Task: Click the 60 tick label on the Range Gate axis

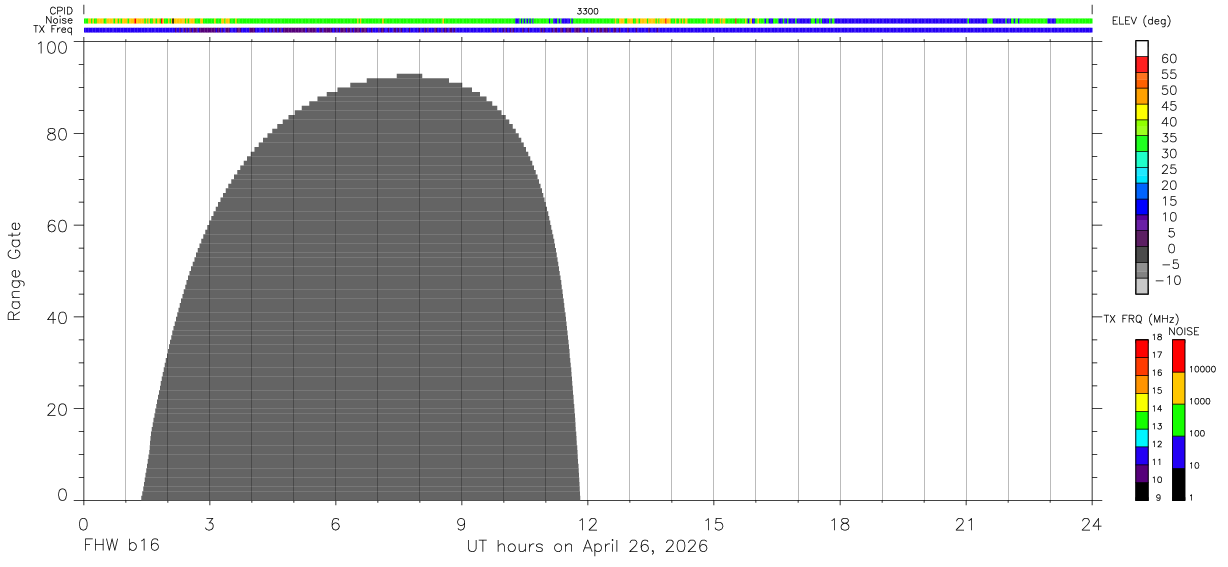Action: [59, 225]
